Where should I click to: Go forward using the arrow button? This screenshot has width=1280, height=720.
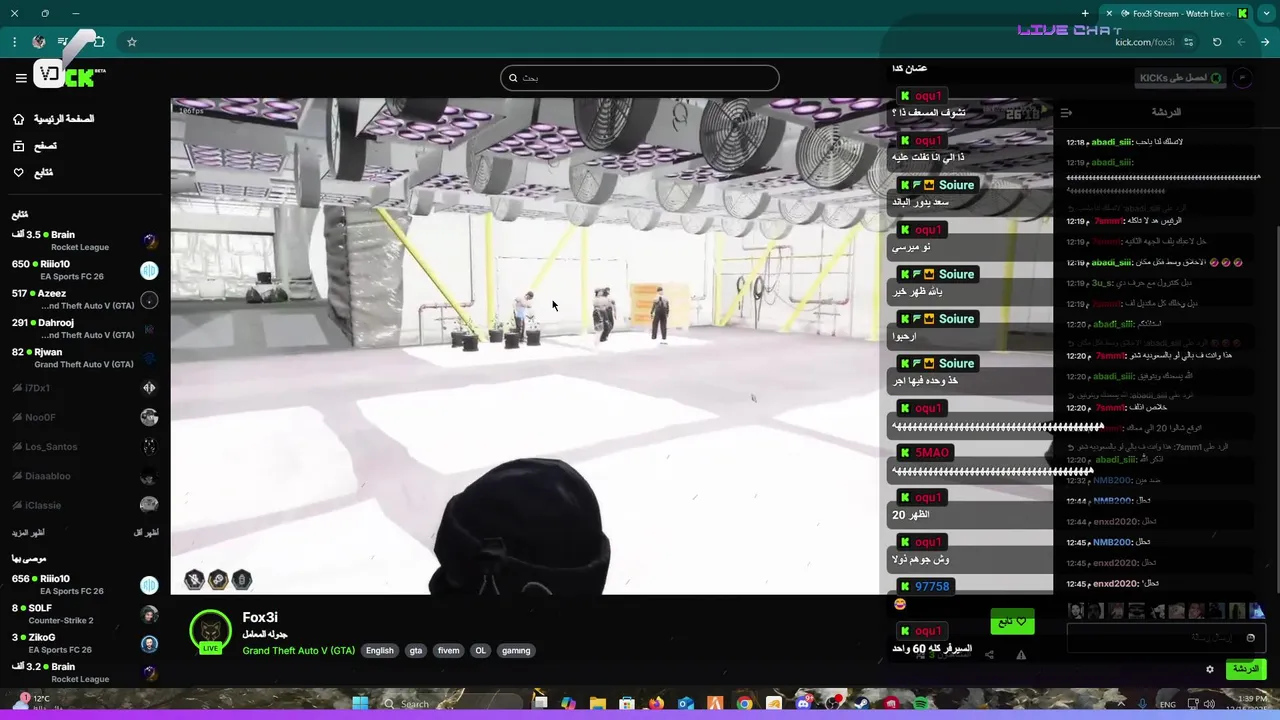[x=1265, y=42]
